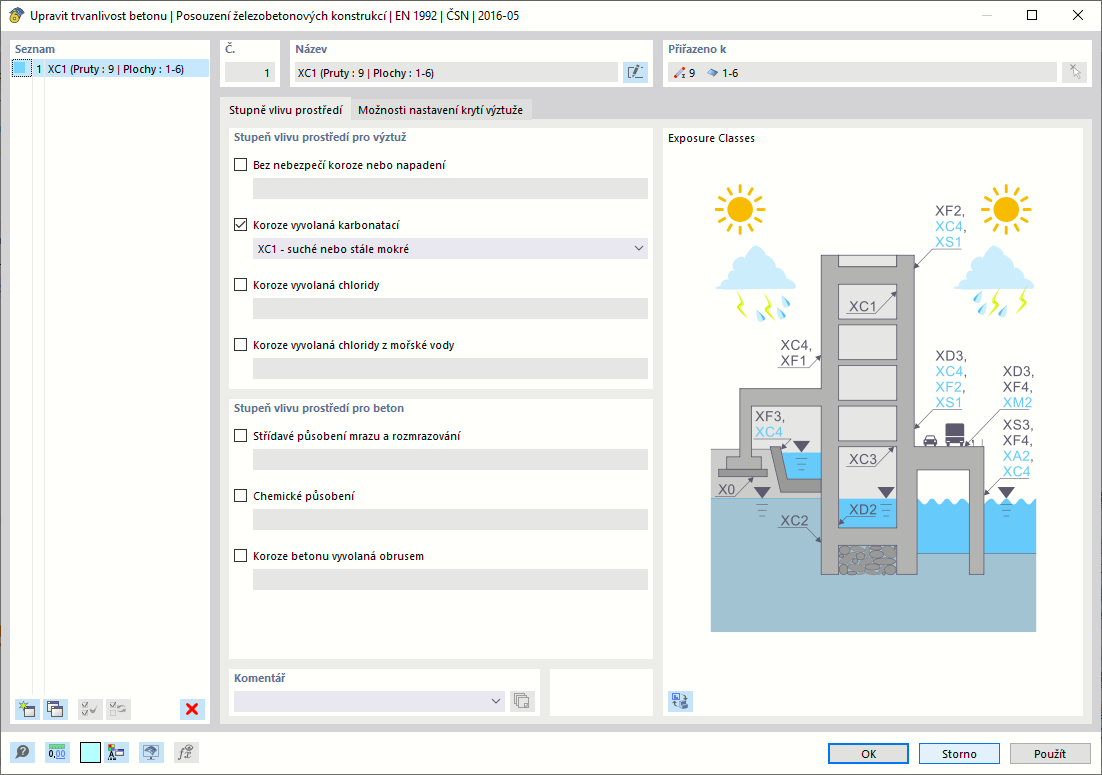Check Koroze vyvolaná chloridy z mořské vody

coord(240,345)
